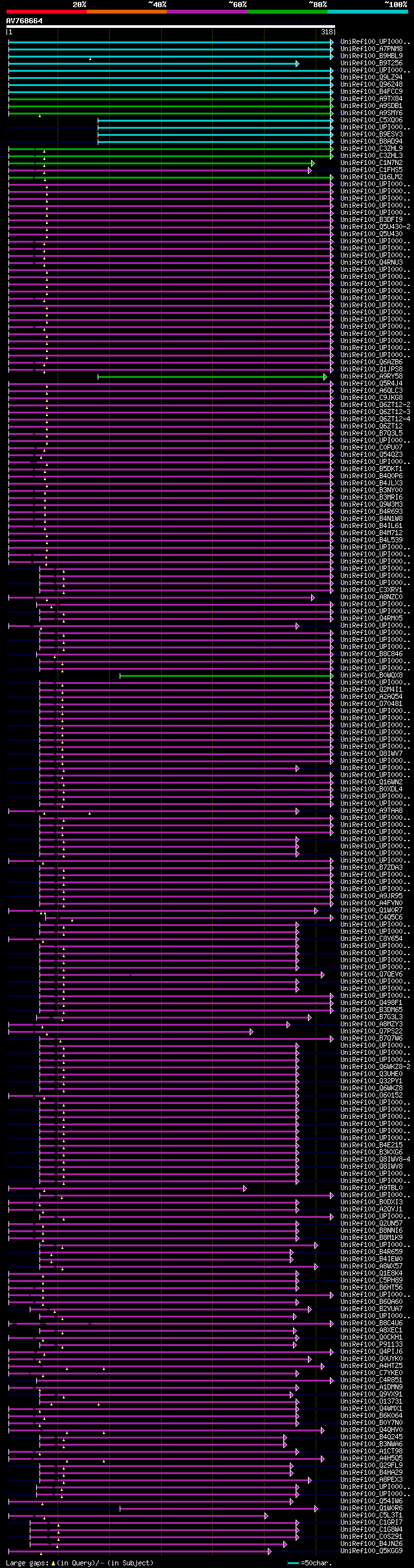The height and width of the screenshot is (1568, 414).
Task: Click the cyan alignment bar for A7PNM8
Action: [x=171, y=49]
